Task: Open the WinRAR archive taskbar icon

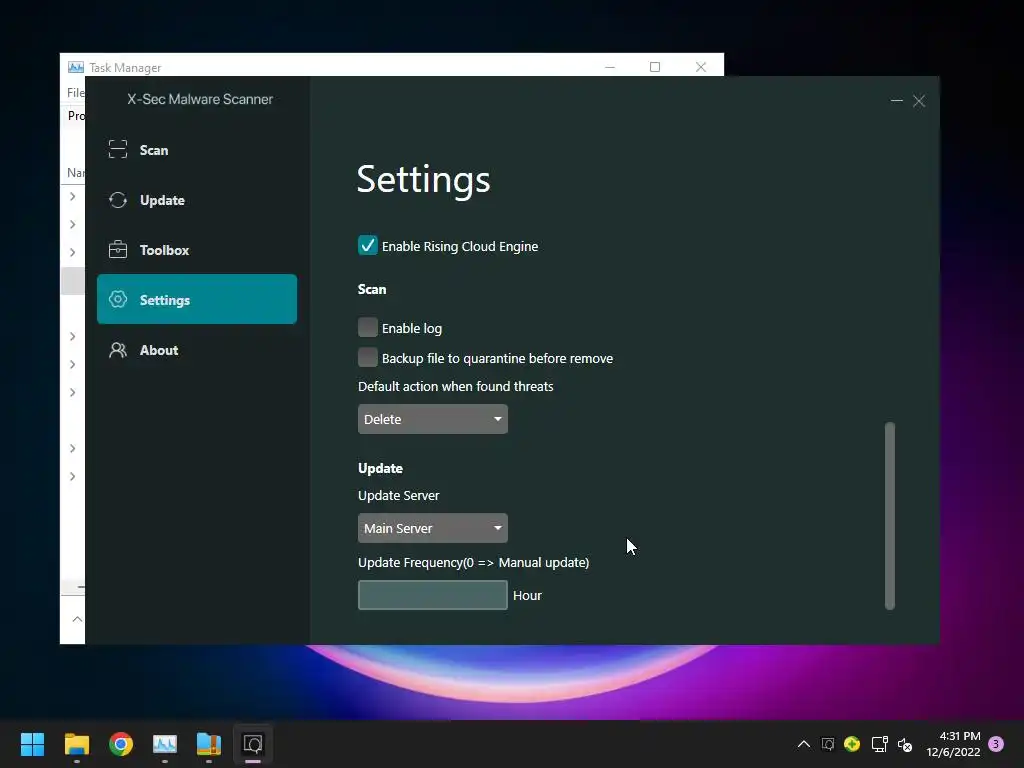Action: 209,744
